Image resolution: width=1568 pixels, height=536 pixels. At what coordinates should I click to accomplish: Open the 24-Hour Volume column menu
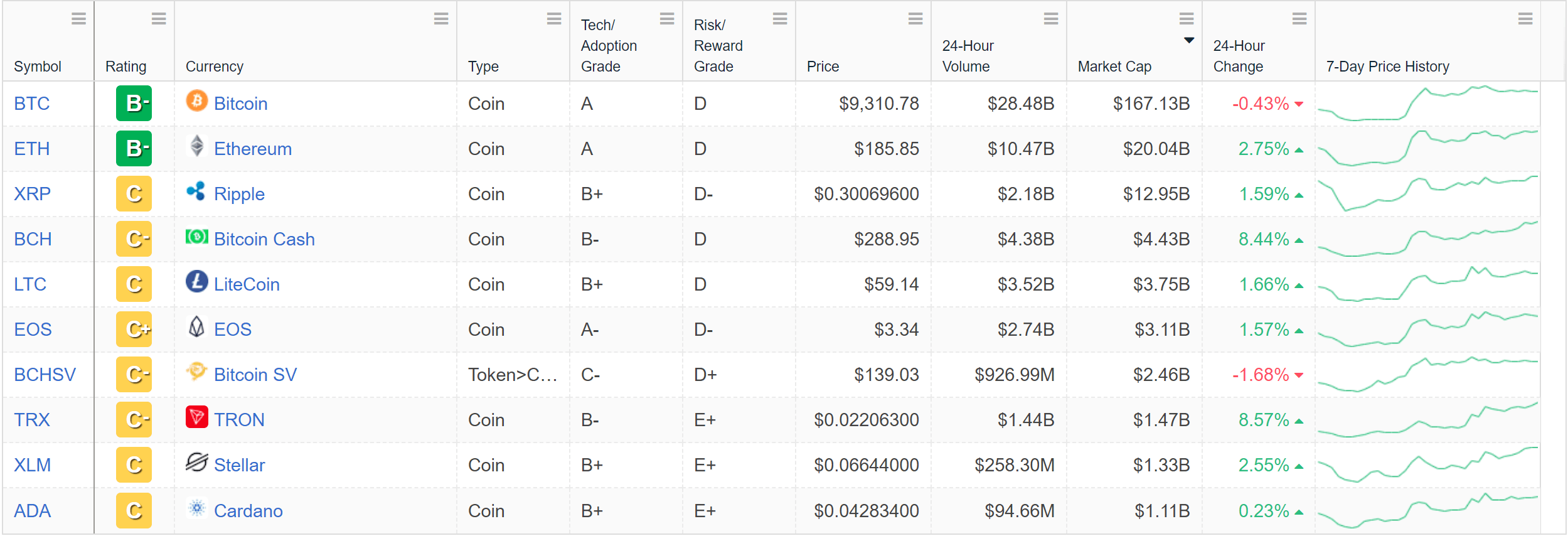[1051, 19]
